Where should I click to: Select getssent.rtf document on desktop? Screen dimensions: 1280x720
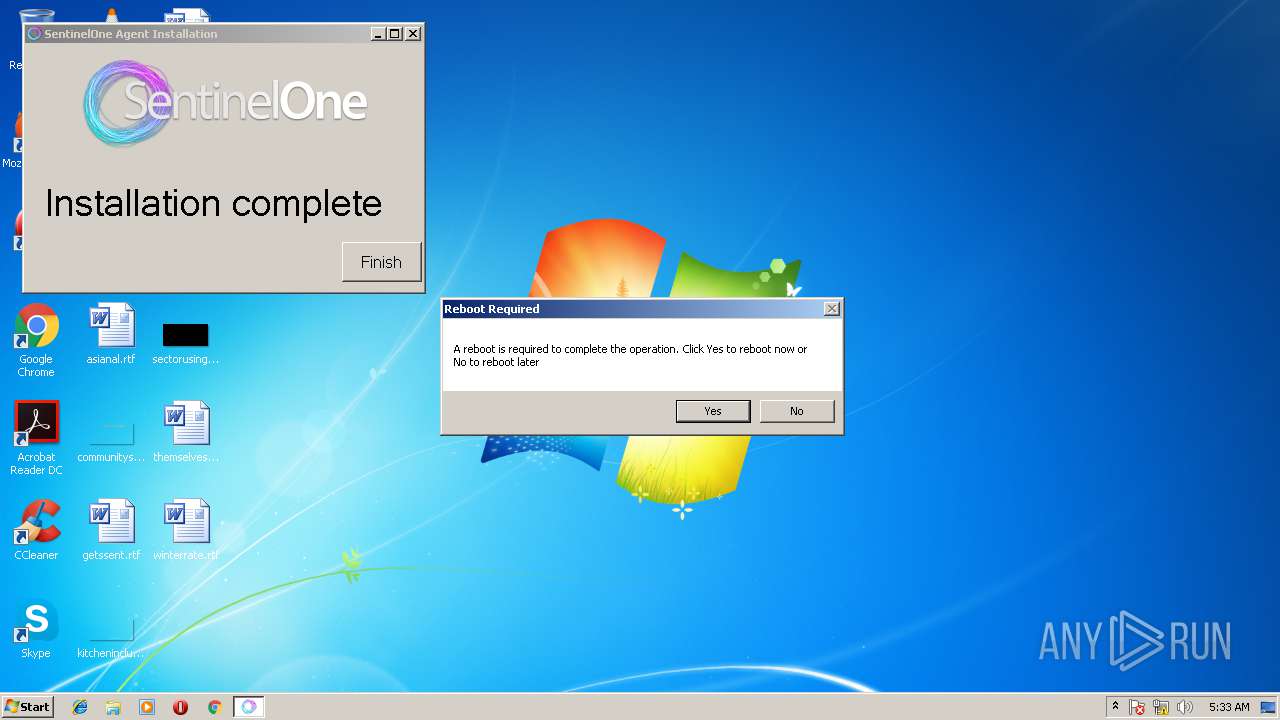pyautogui.click(x=111, y=530)
